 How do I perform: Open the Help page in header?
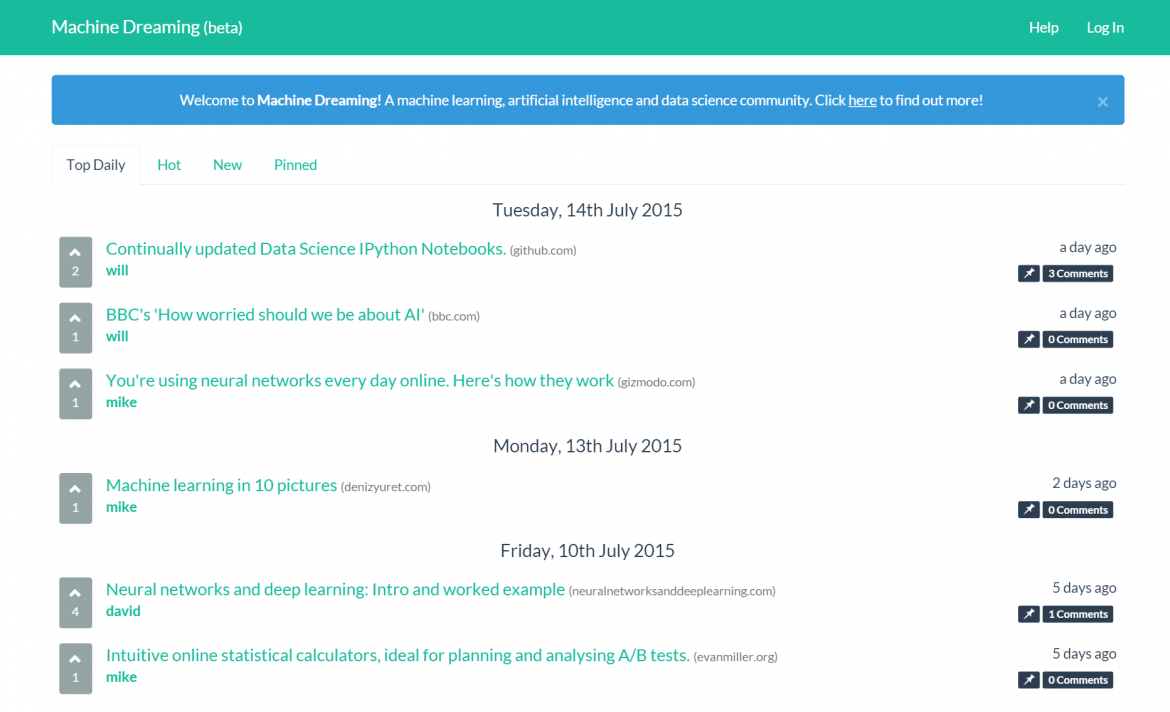point(1043,28)
